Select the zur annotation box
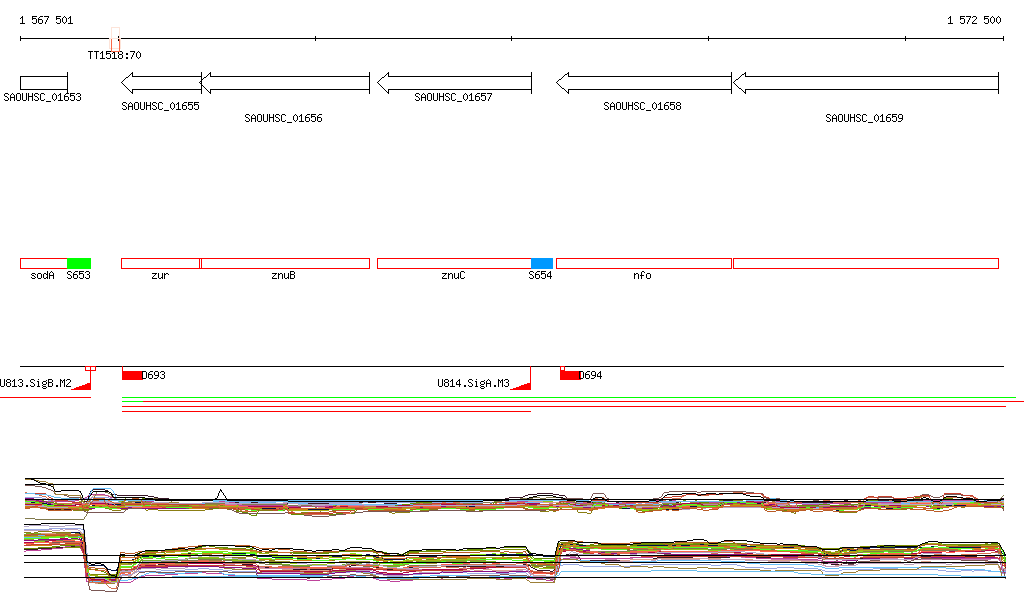The height and width of the screenshot is (611, 1024). point(160,263)
